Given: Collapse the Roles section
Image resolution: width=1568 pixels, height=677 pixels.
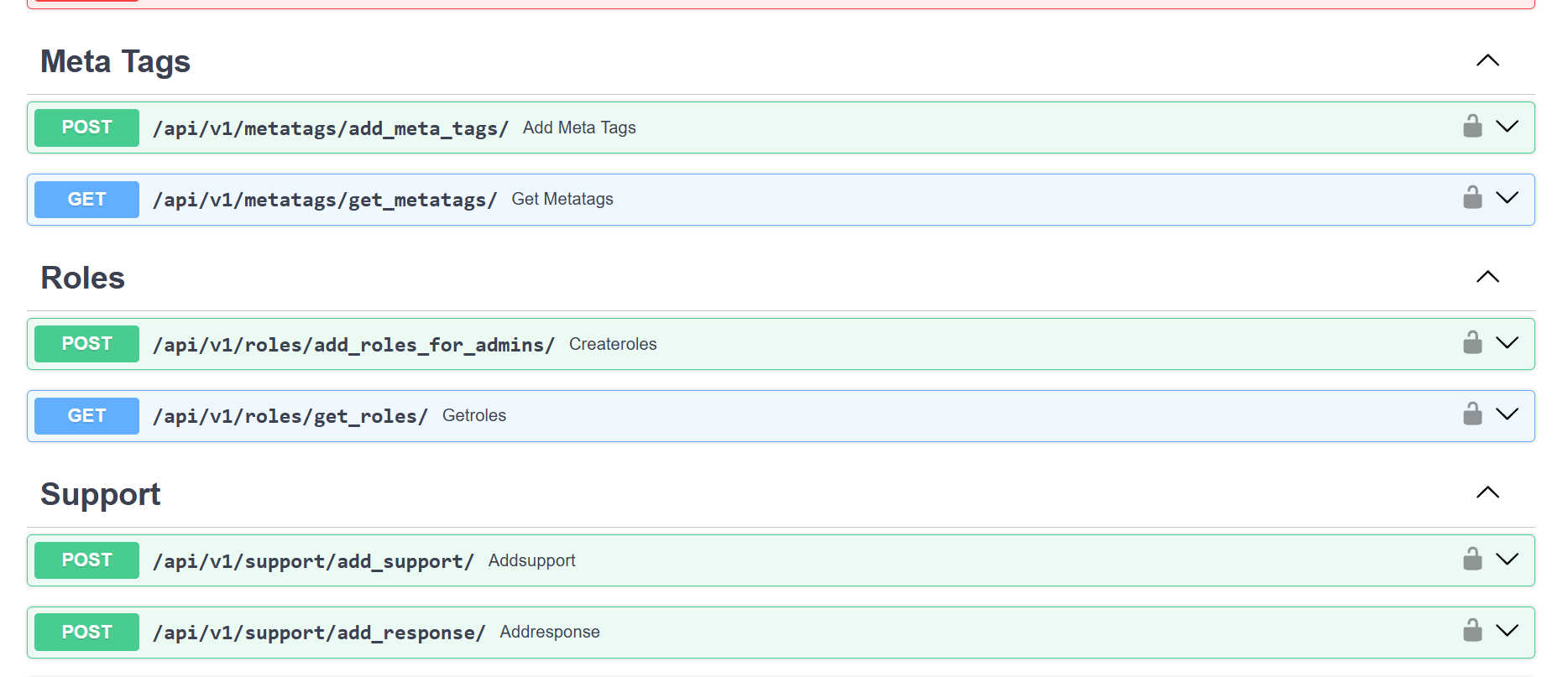Looking at the screenshot, I should point(1487,277).
